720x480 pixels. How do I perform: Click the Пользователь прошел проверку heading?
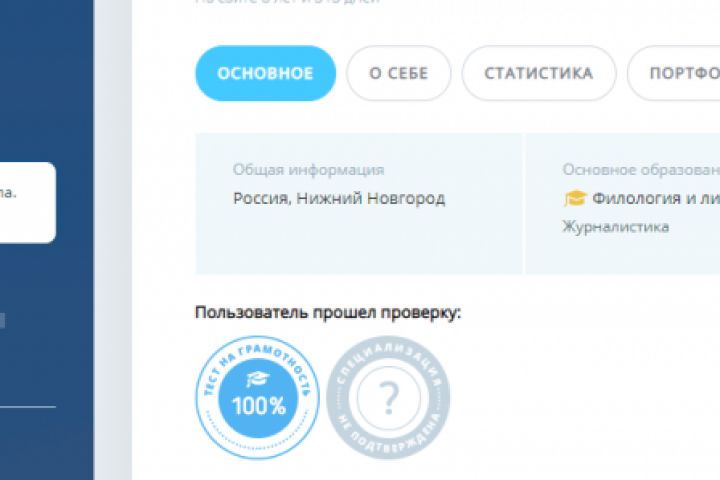[328, 312]
